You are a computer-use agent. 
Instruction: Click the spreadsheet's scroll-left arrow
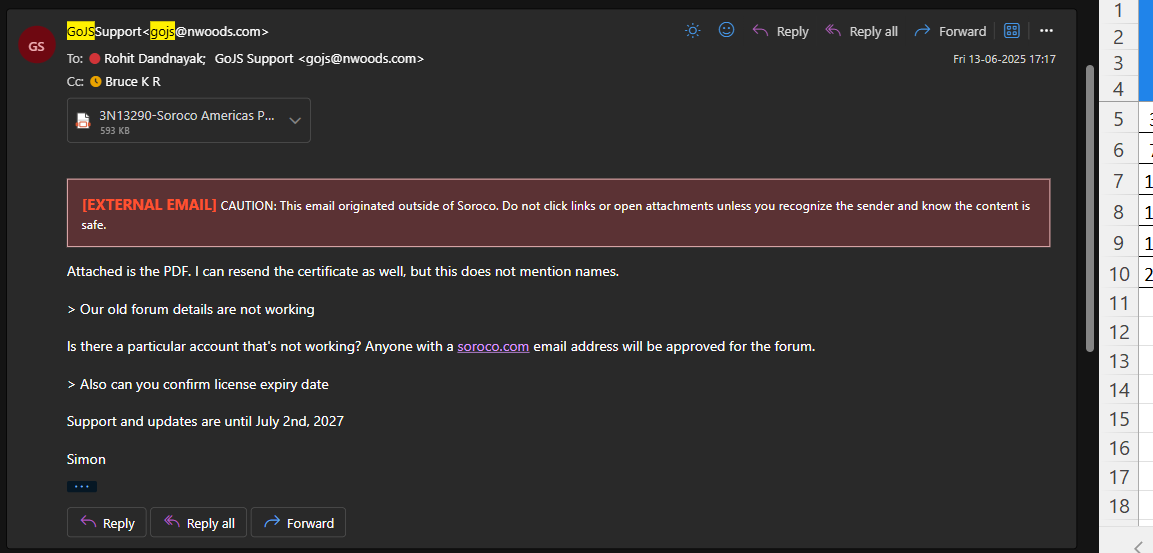(x=1138, y=543)
